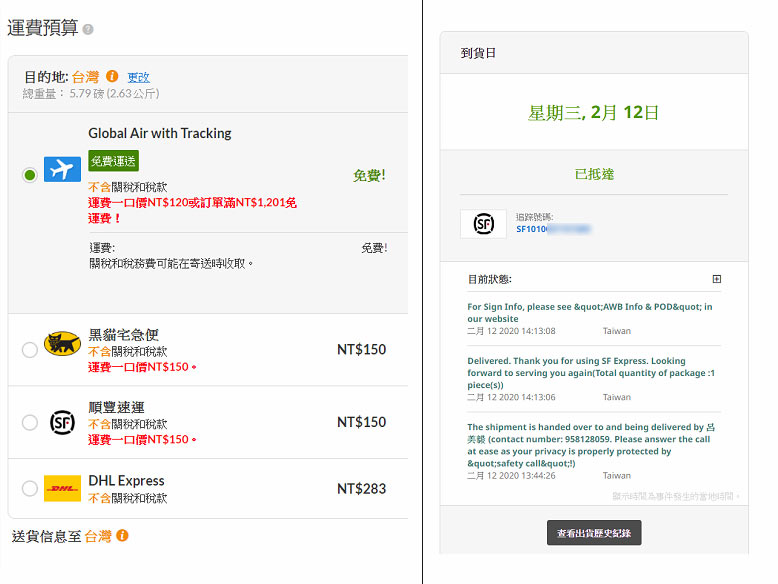This screenshot has width=778, height=584.
Task: Select the 黑貓宅急便 radio button
Action: point(30,350)
